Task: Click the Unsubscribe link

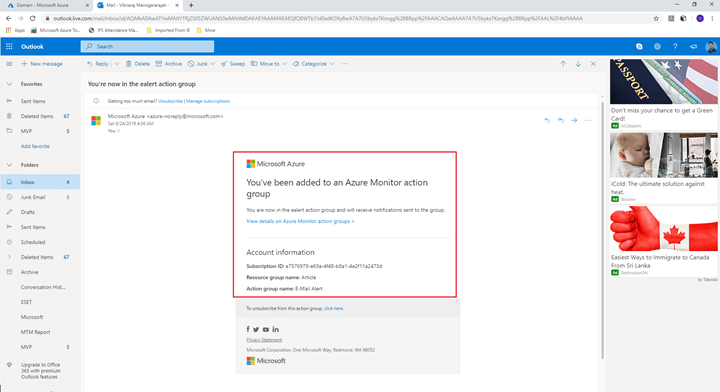Action: point(170,101)
